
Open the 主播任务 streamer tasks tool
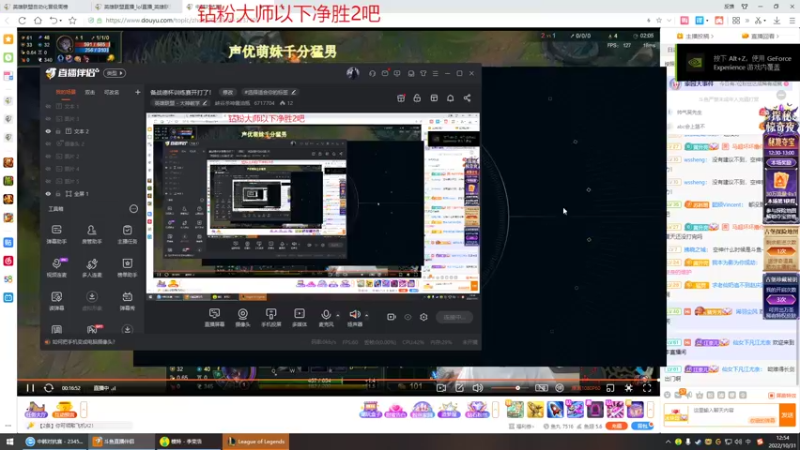pyautogui.click(x=127, y=235)
